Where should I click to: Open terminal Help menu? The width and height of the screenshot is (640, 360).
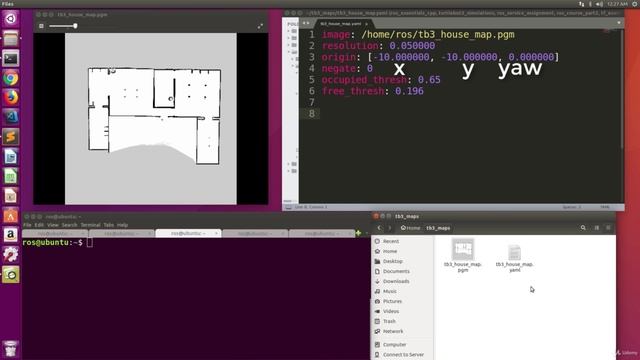(x=122, y=225)
